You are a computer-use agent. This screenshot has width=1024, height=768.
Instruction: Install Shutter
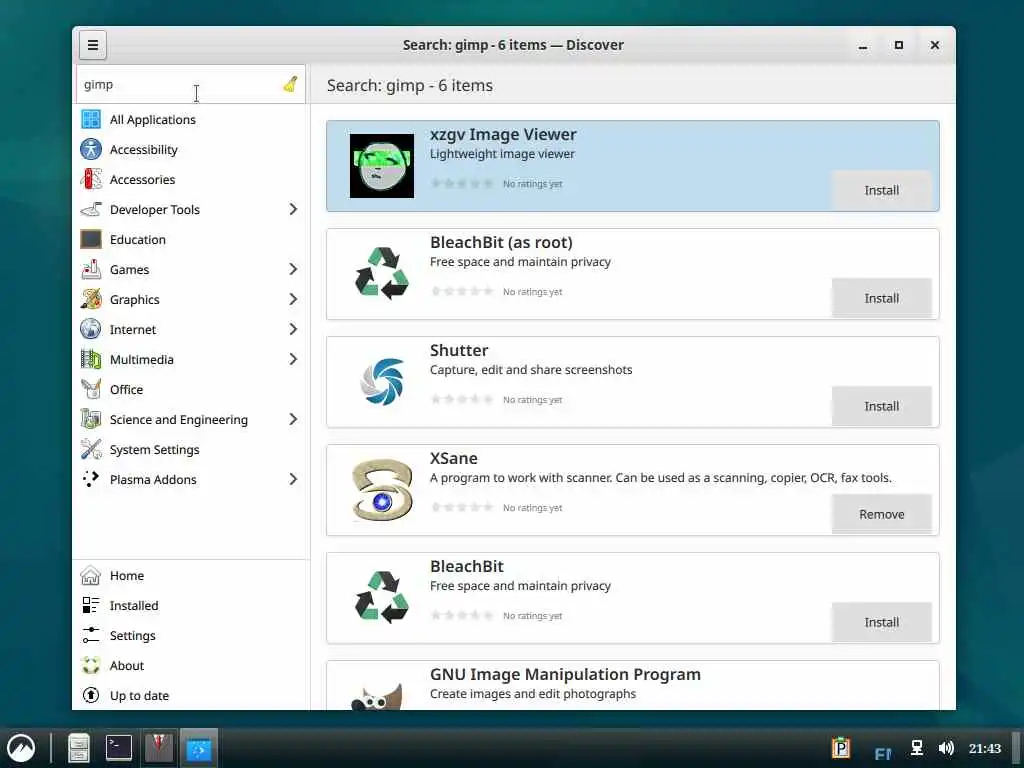(882, 406)
